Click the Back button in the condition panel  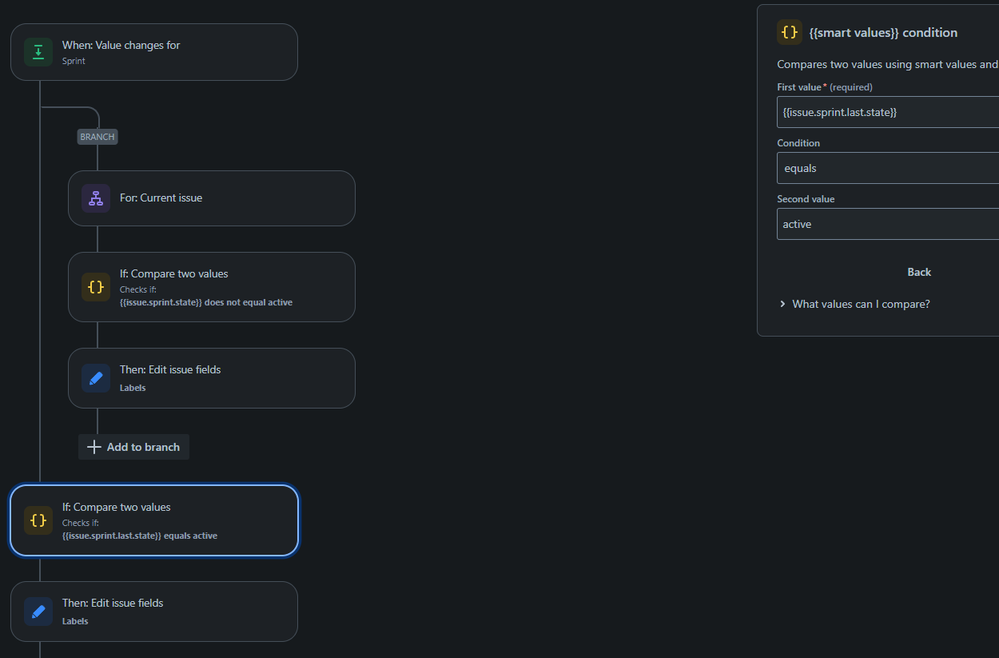919,272
